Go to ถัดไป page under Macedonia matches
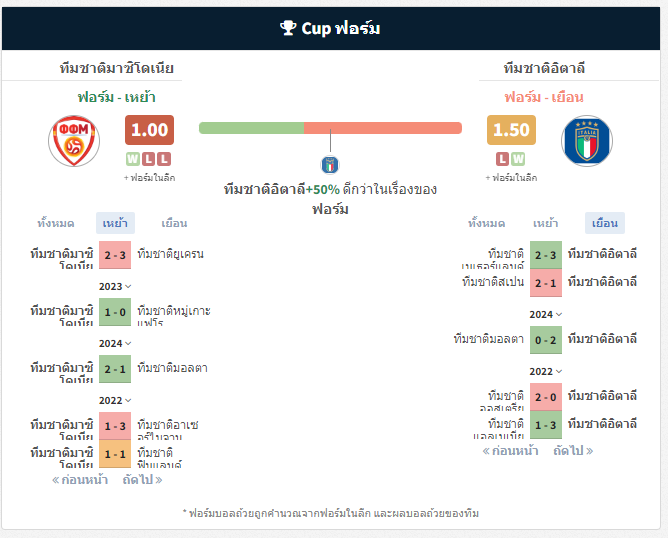This screenshot has height=538, width=668. click(142, 480)
